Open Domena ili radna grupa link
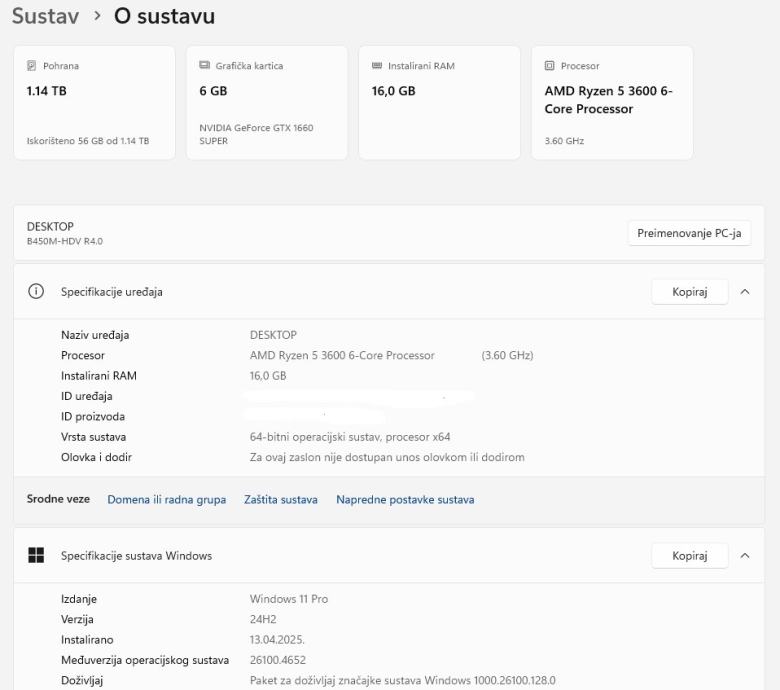Viewport: 780px width, 690px height. [x=166, y=500]
